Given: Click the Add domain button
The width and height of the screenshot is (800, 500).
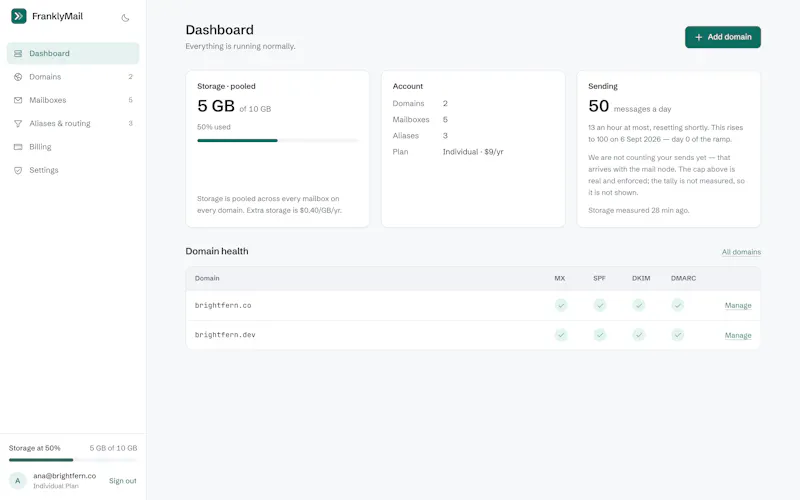Looking at the screenshot, I should click(722, 37).
